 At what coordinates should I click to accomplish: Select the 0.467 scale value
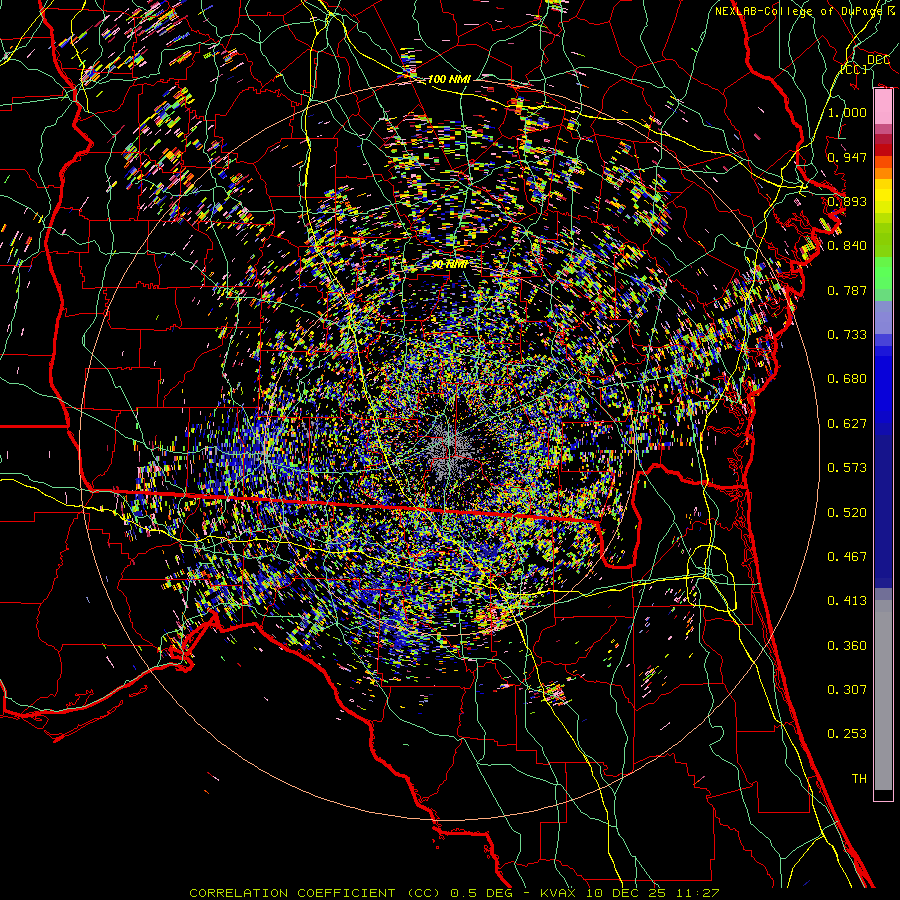pos(847,557)
